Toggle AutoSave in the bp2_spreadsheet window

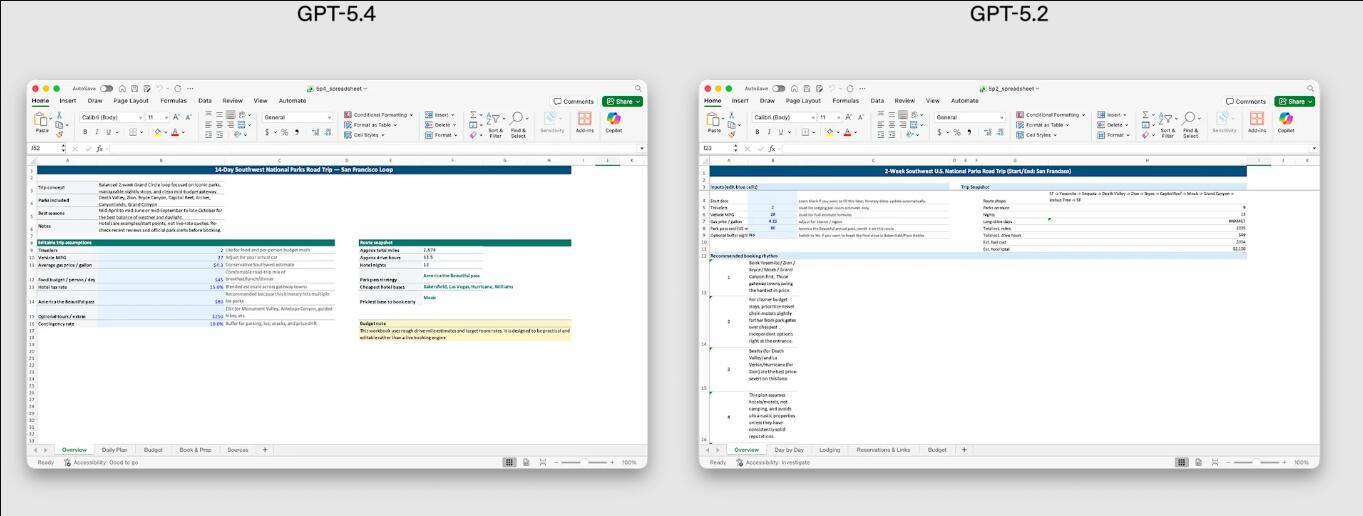point(778,89)
